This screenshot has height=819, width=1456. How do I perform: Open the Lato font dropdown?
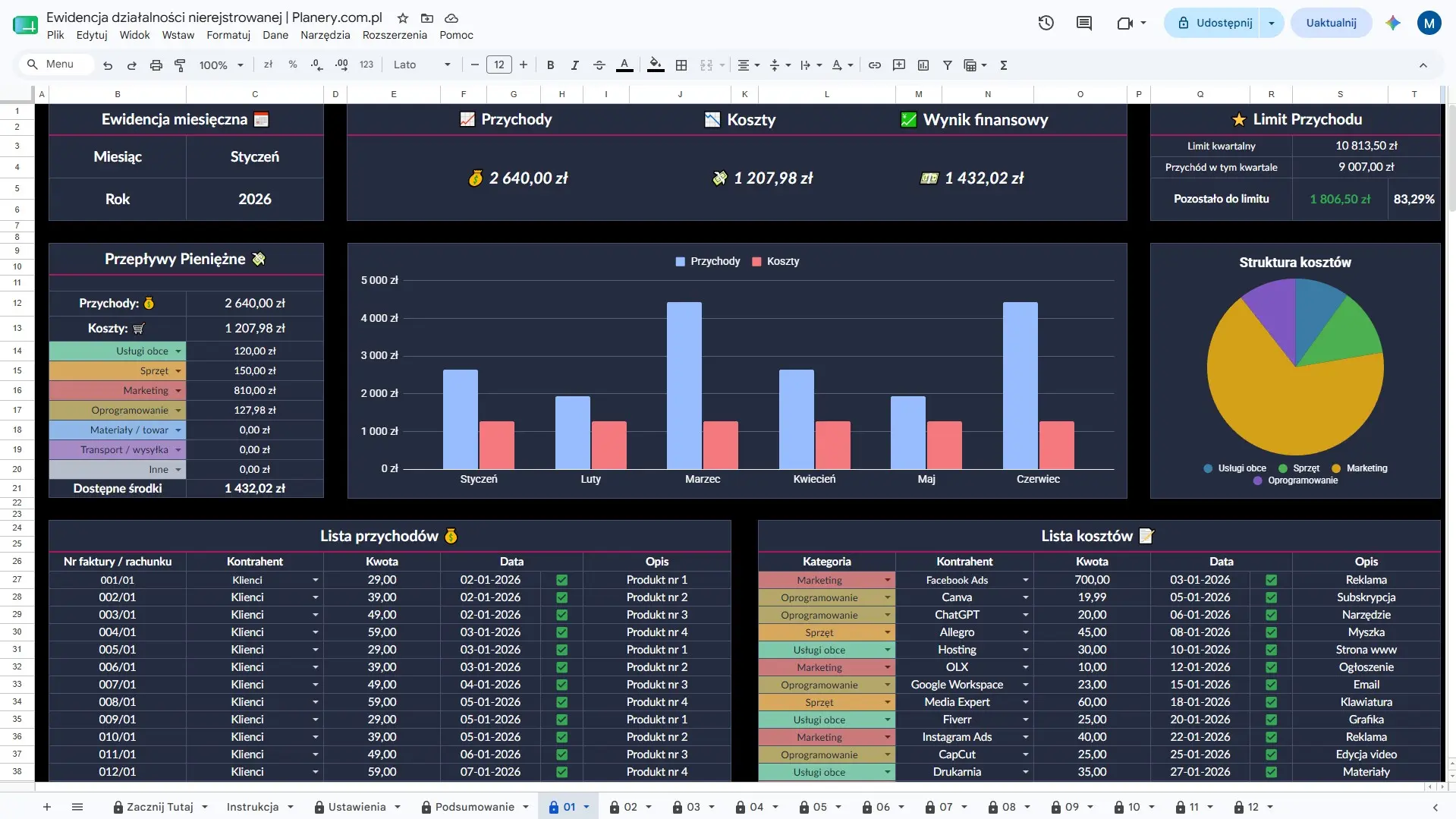click(x=422, y=65)
